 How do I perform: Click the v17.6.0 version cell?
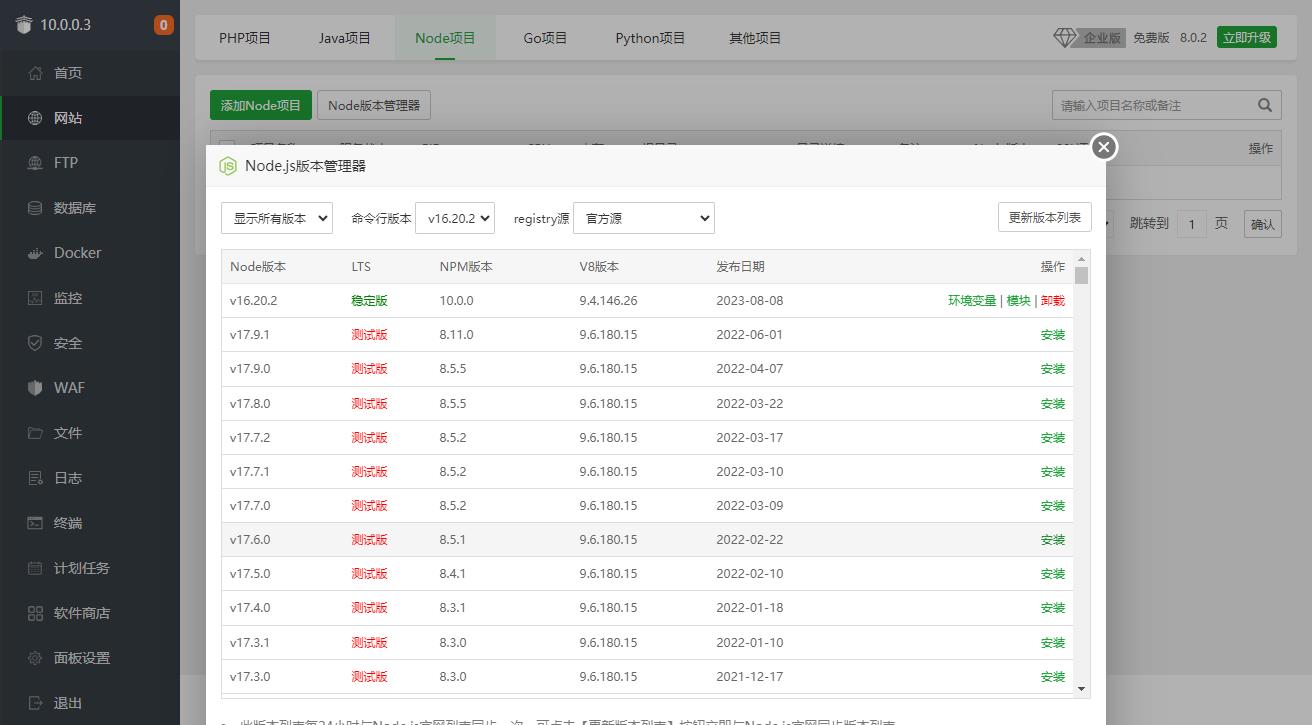[250, 540]
